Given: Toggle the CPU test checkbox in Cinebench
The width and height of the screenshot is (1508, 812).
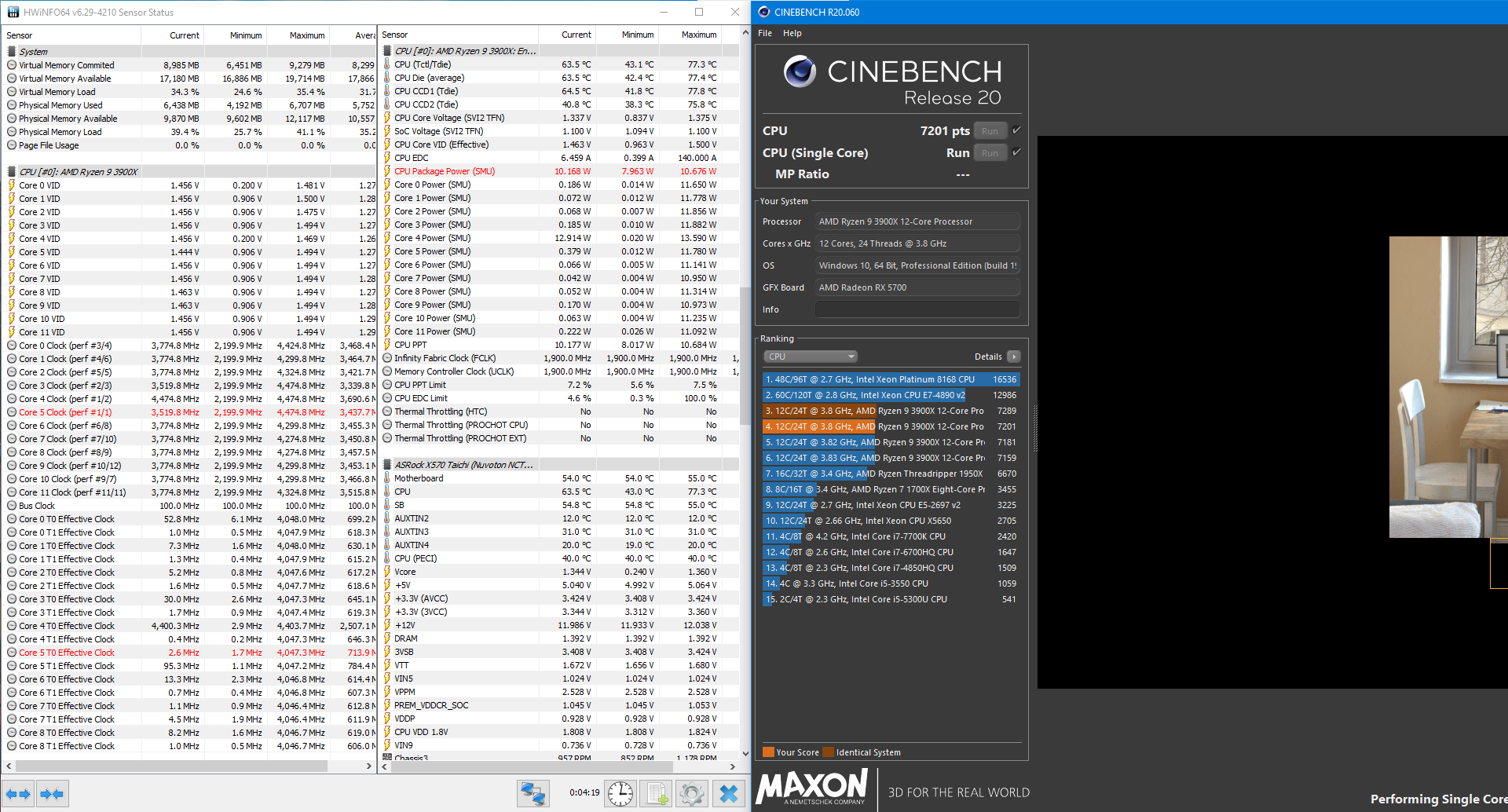Looking at the screenshot, I should pyautogui.click(x=1016, y=130).
